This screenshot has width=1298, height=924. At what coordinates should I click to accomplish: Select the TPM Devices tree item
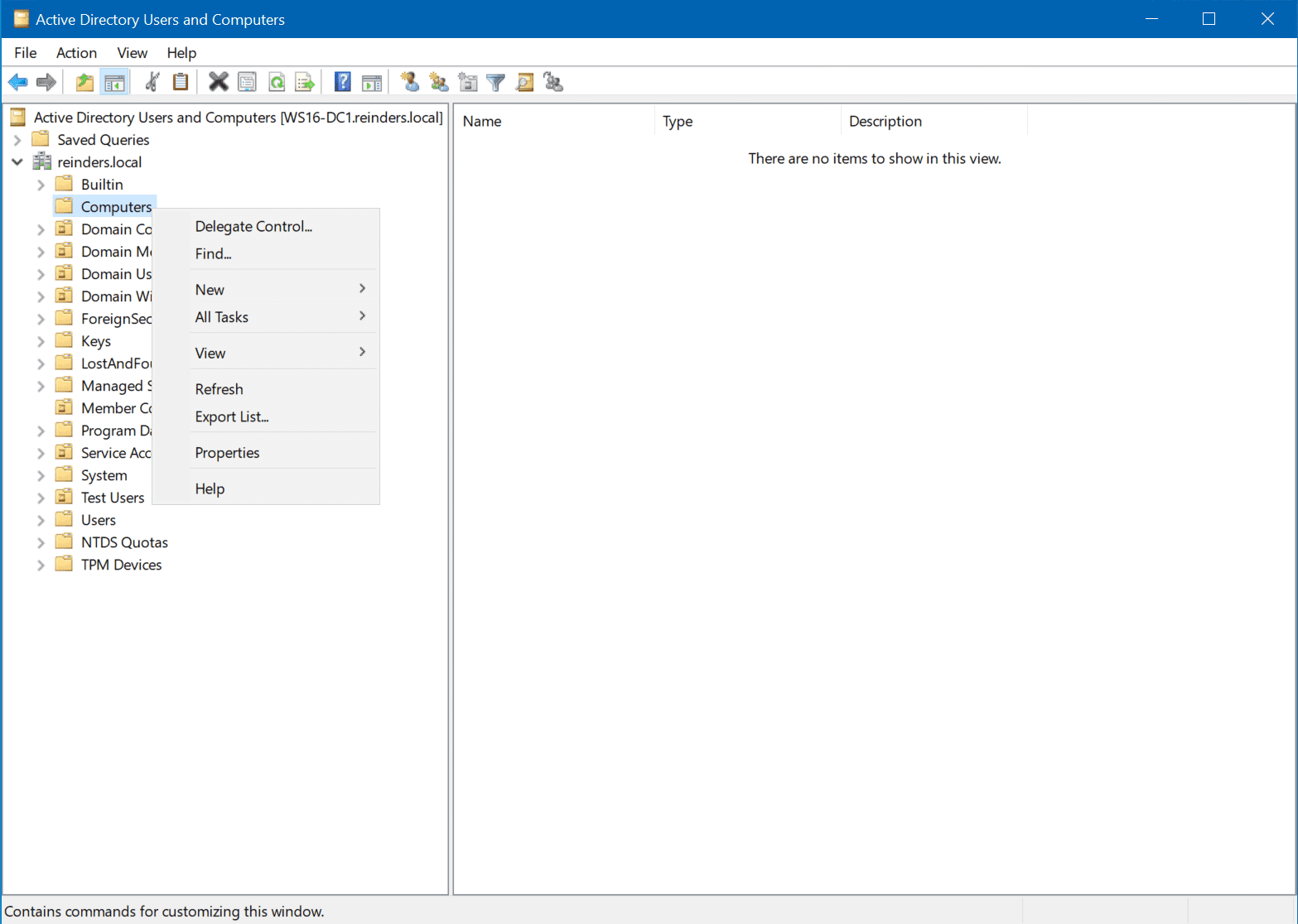pyautogui.click(x=121, y=565)
